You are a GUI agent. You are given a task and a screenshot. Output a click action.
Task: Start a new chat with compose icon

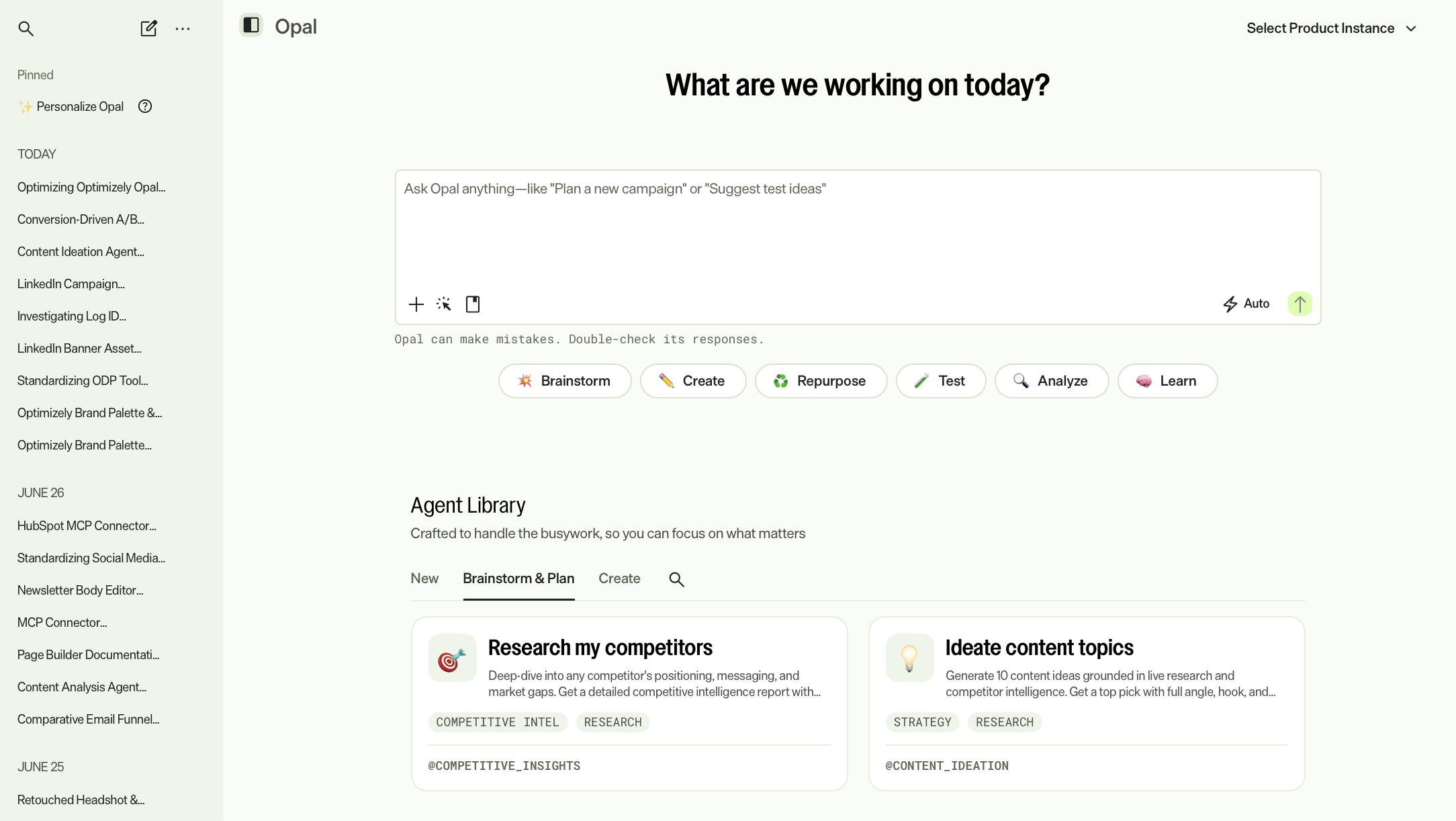[x=148, y=28]
